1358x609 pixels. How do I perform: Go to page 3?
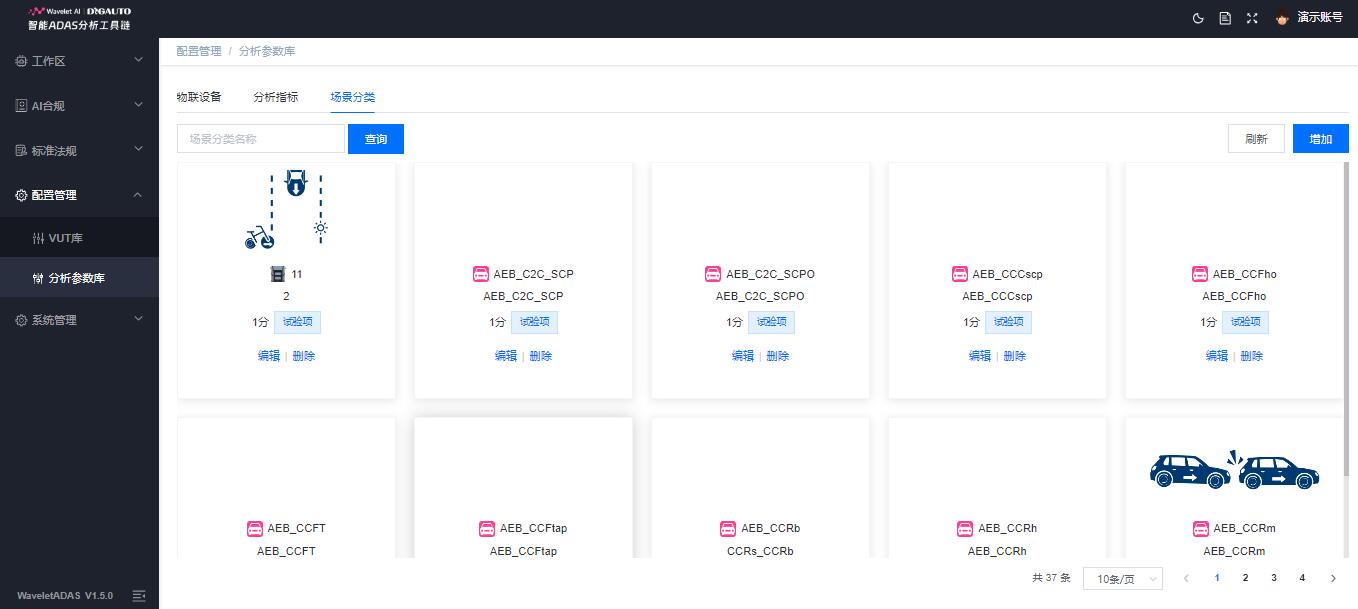point(1273,578)
